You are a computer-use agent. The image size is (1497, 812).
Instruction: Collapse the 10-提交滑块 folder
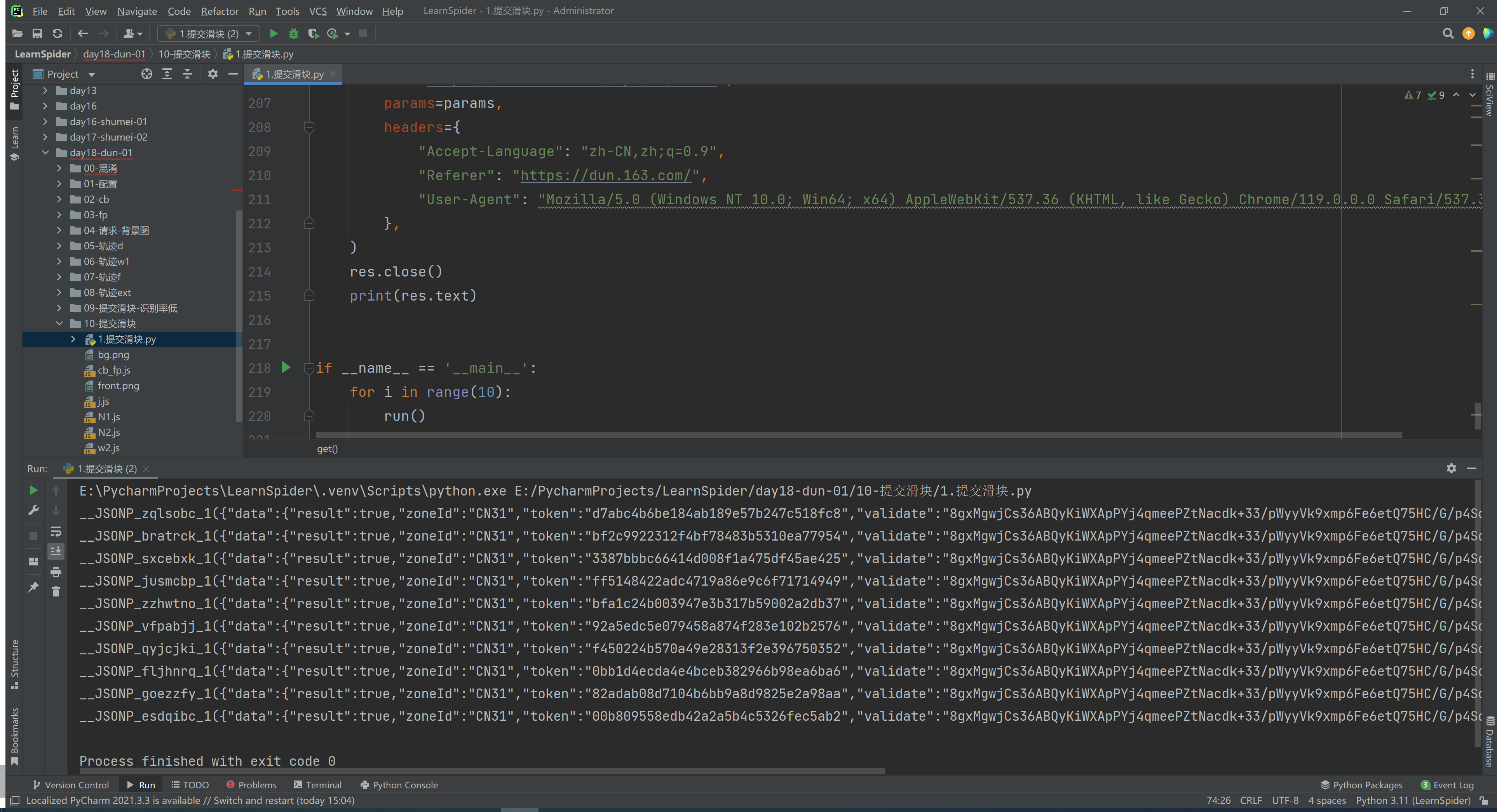point(59,323)
